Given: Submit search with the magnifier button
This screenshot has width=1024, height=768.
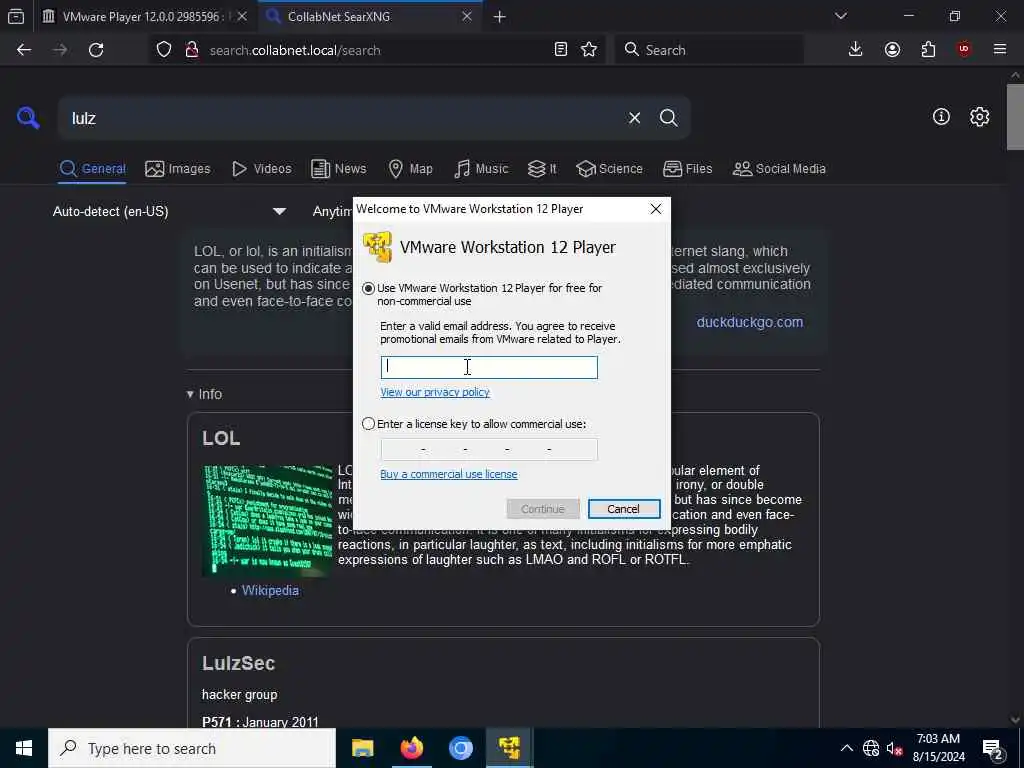Looking at the screenshot, I should [x=668, y=118].
